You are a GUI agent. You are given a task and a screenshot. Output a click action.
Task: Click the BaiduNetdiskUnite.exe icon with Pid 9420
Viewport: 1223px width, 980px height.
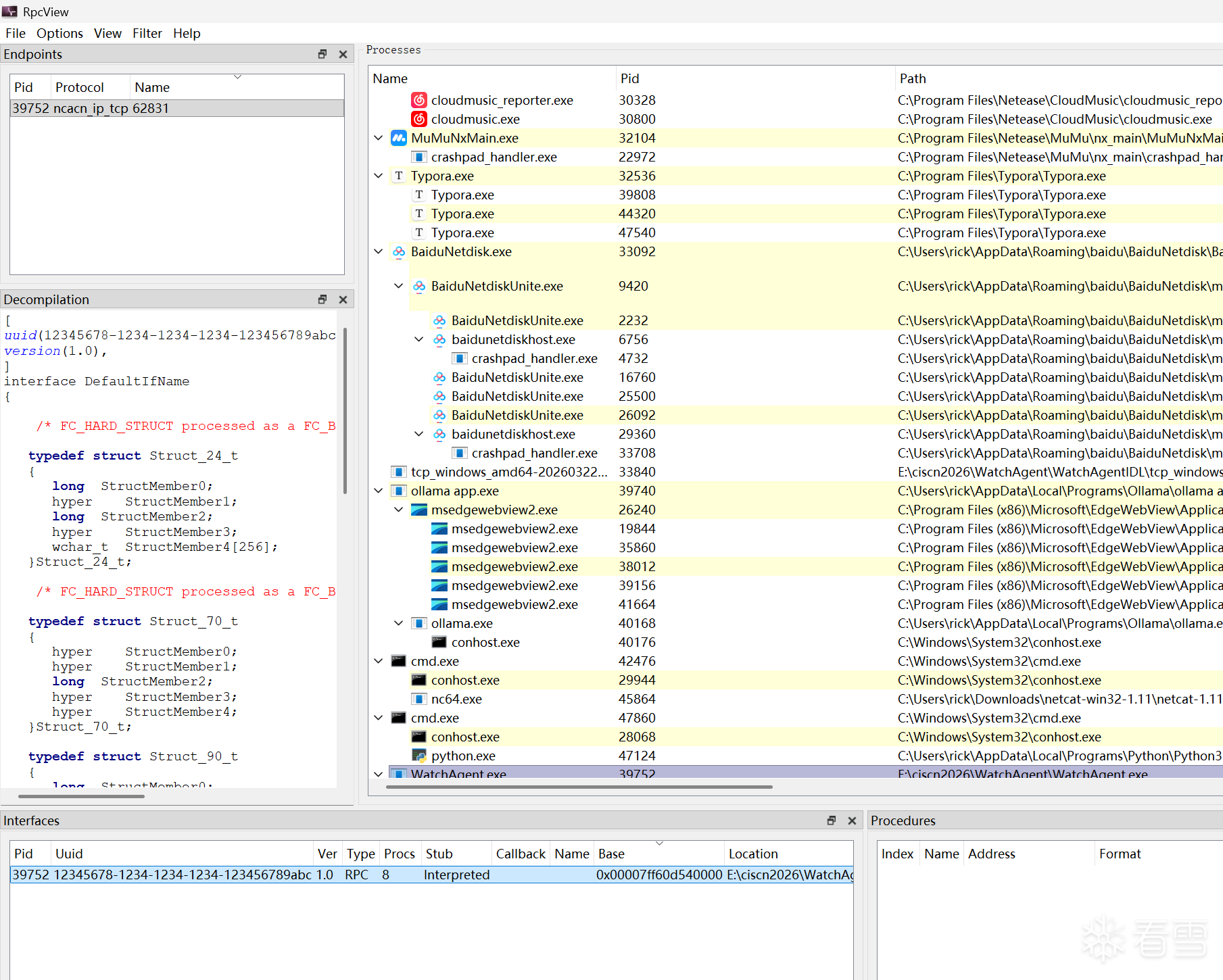(419, 286)
